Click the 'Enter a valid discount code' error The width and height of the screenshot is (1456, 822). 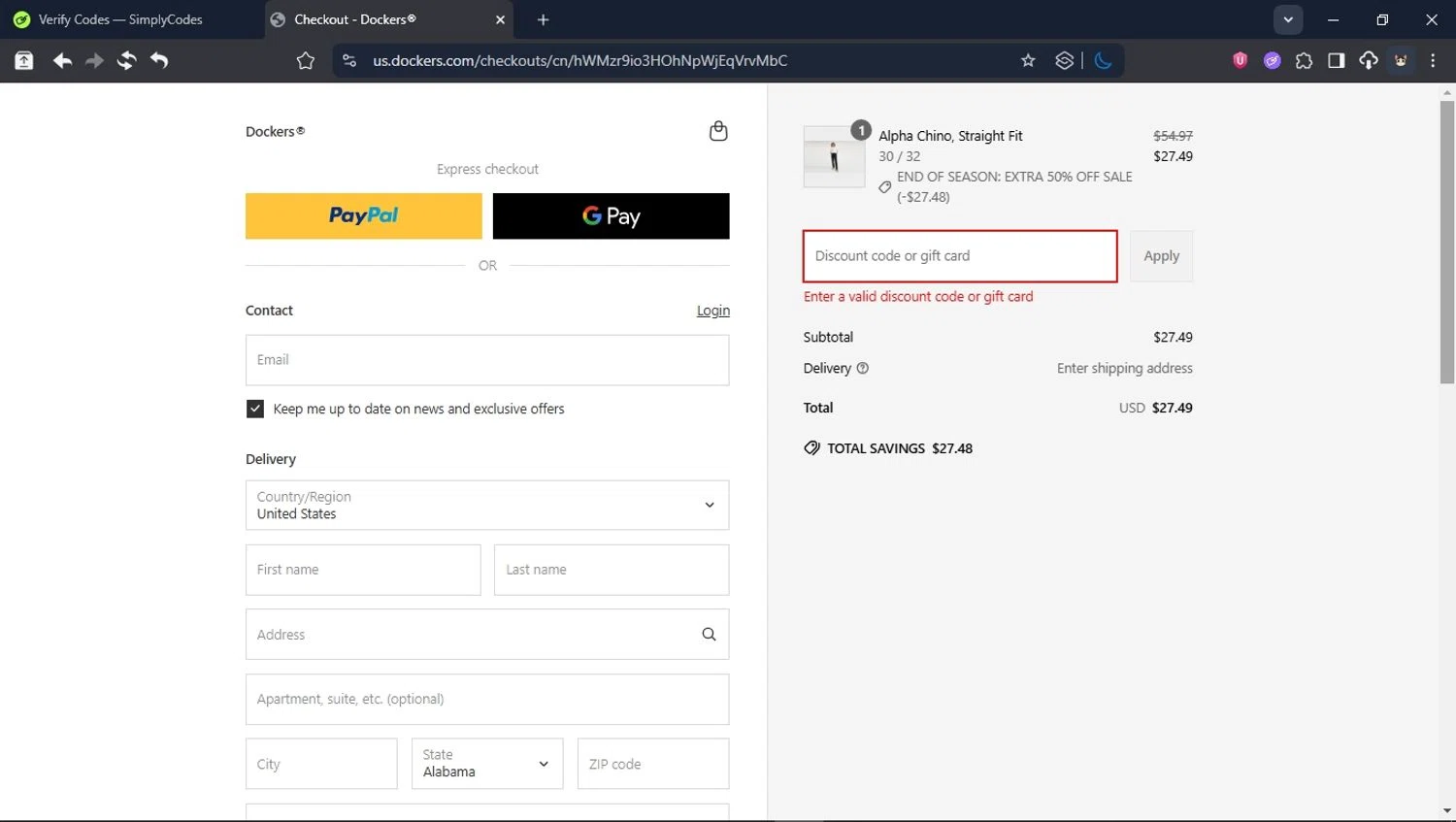tap(918, 297)
